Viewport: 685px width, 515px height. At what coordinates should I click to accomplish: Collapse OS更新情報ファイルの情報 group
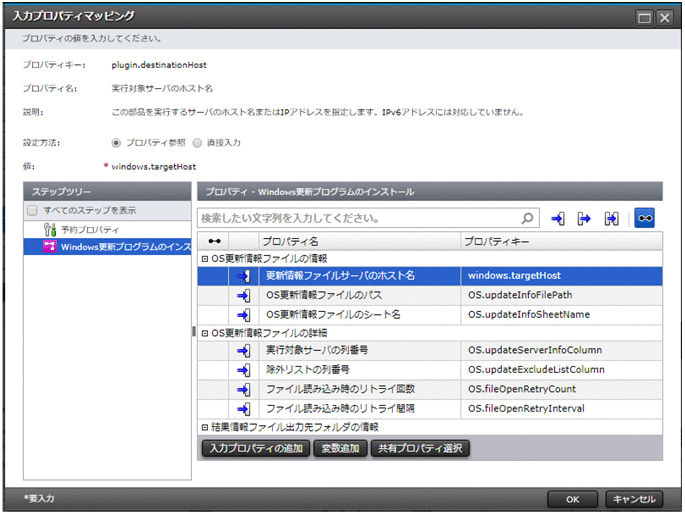(204, 259)
